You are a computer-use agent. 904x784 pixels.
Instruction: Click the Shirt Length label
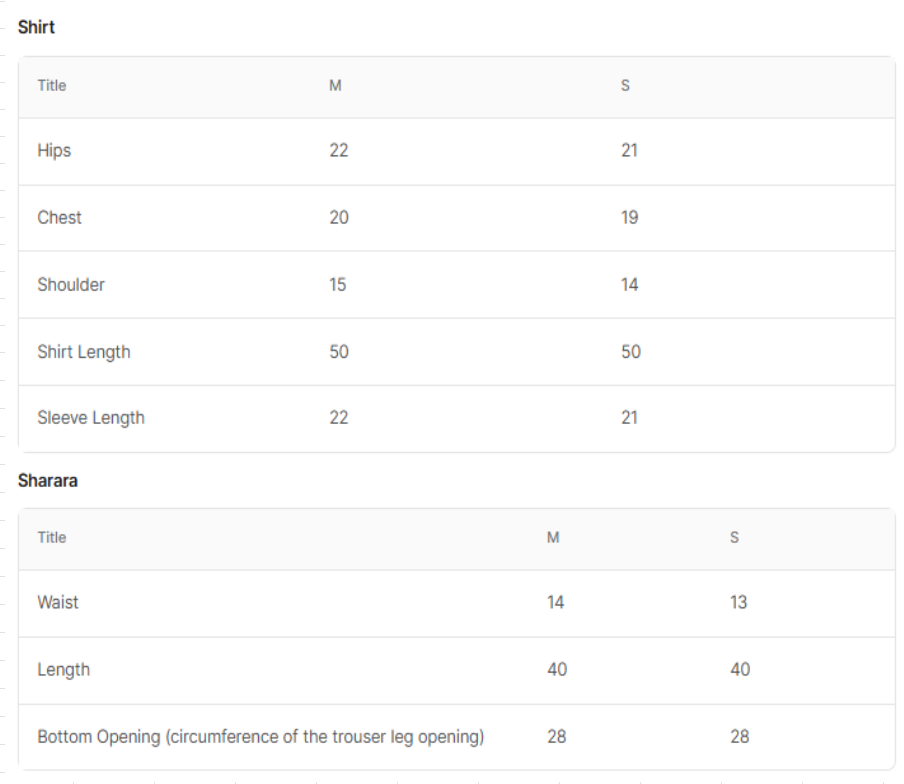point(84,352)
